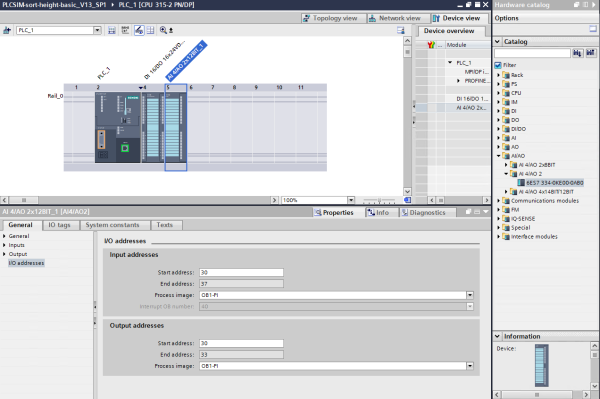
Task: Click the Topology view tab
Action: tap(331, 18)
